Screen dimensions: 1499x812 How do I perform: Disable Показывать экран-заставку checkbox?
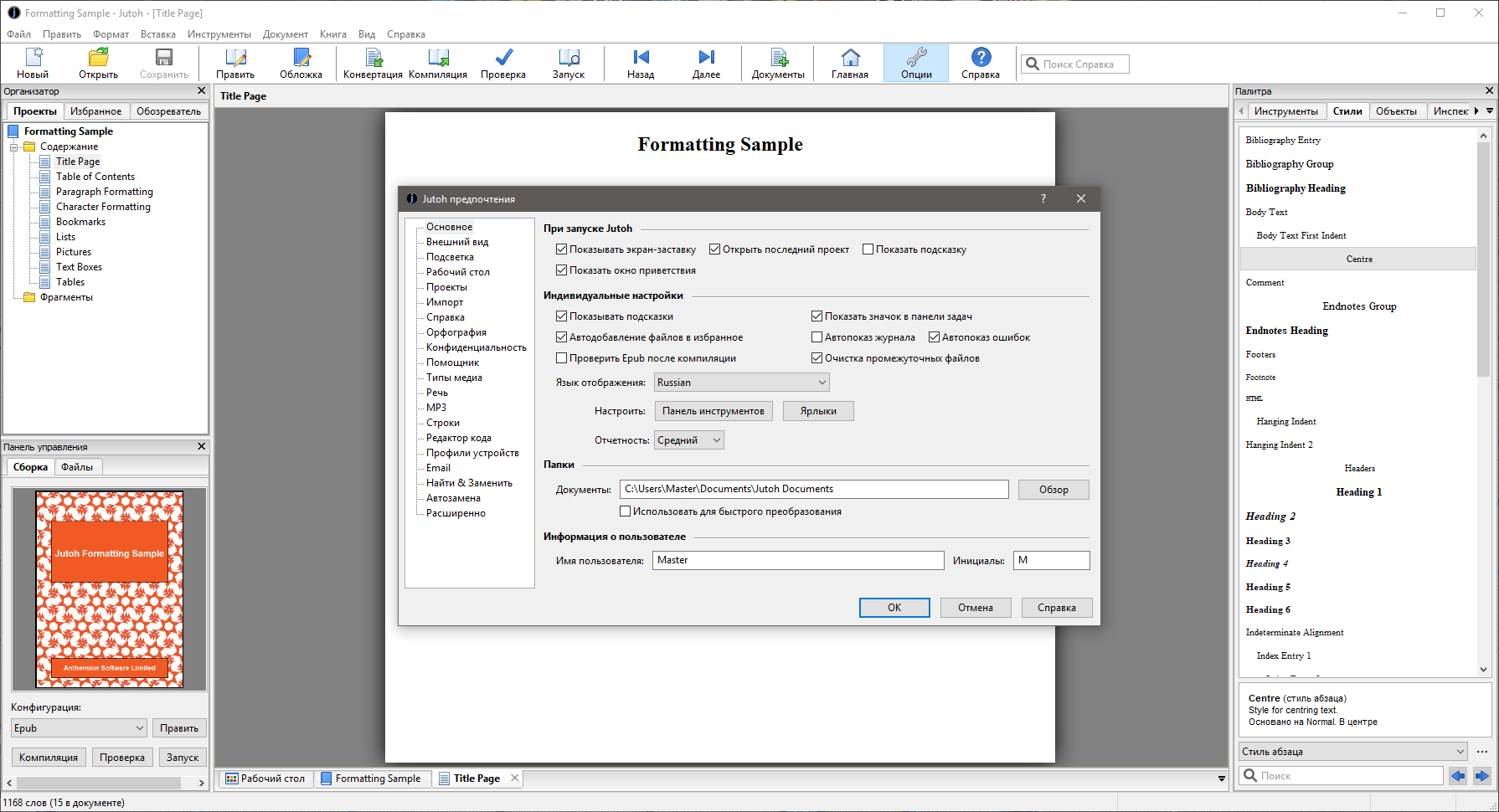[562, 249]
